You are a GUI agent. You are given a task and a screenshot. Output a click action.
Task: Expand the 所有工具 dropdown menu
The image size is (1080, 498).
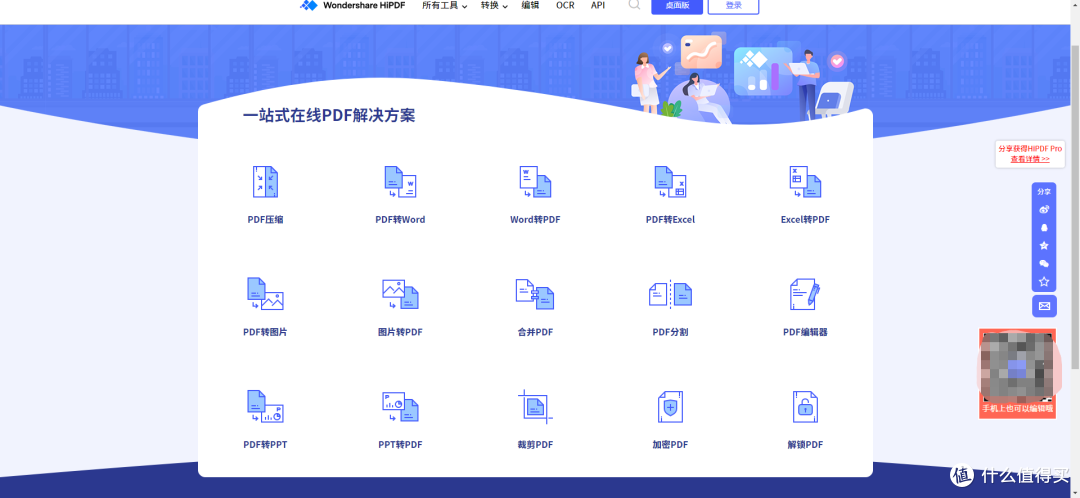[444, 6]
